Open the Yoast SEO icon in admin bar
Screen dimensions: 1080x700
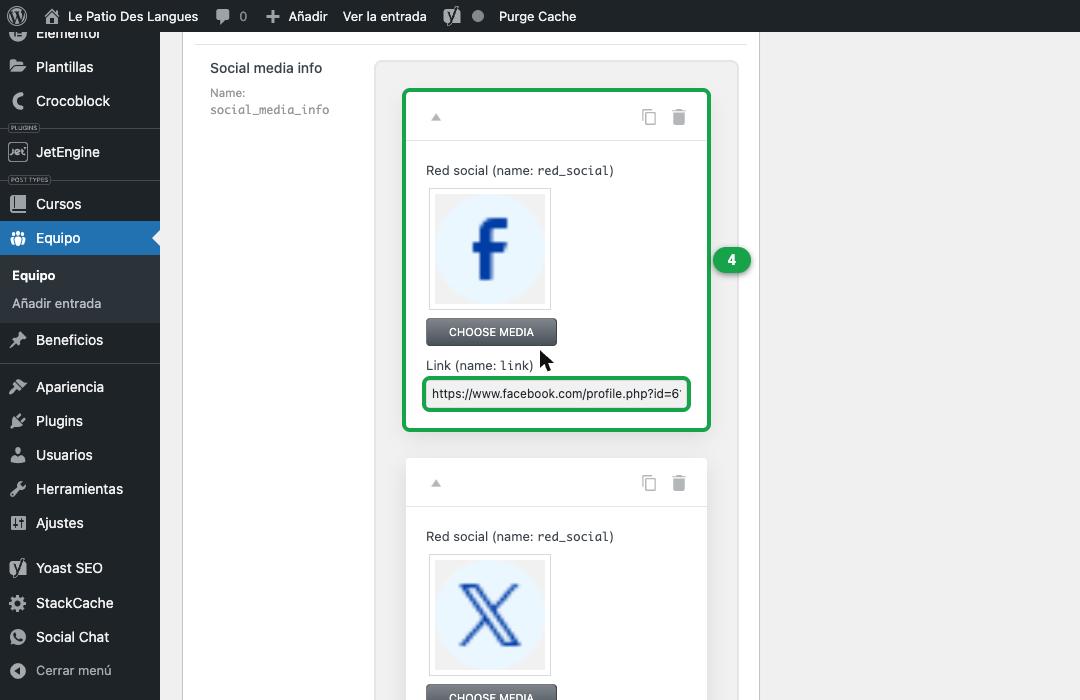(x=452, y=16)
